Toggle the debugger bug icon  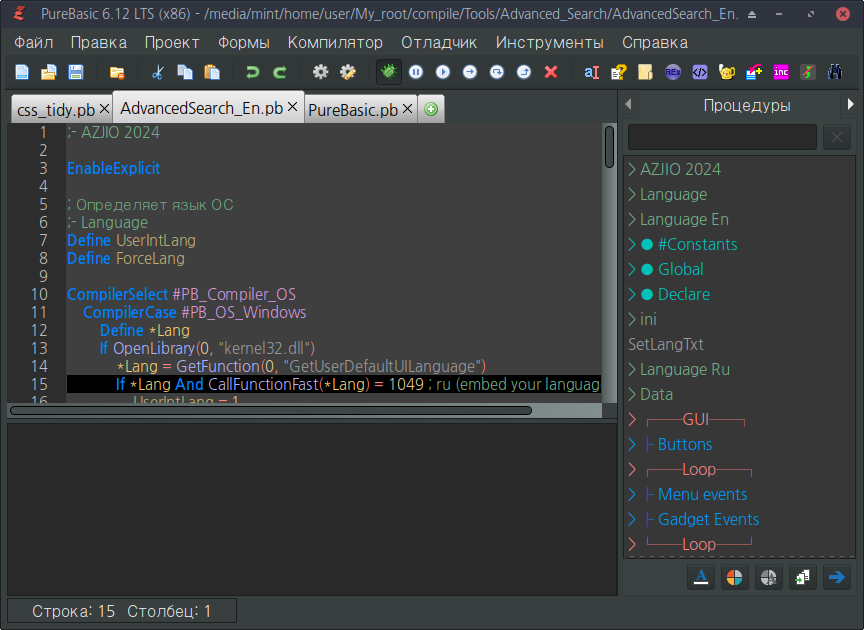pos(388,72)
